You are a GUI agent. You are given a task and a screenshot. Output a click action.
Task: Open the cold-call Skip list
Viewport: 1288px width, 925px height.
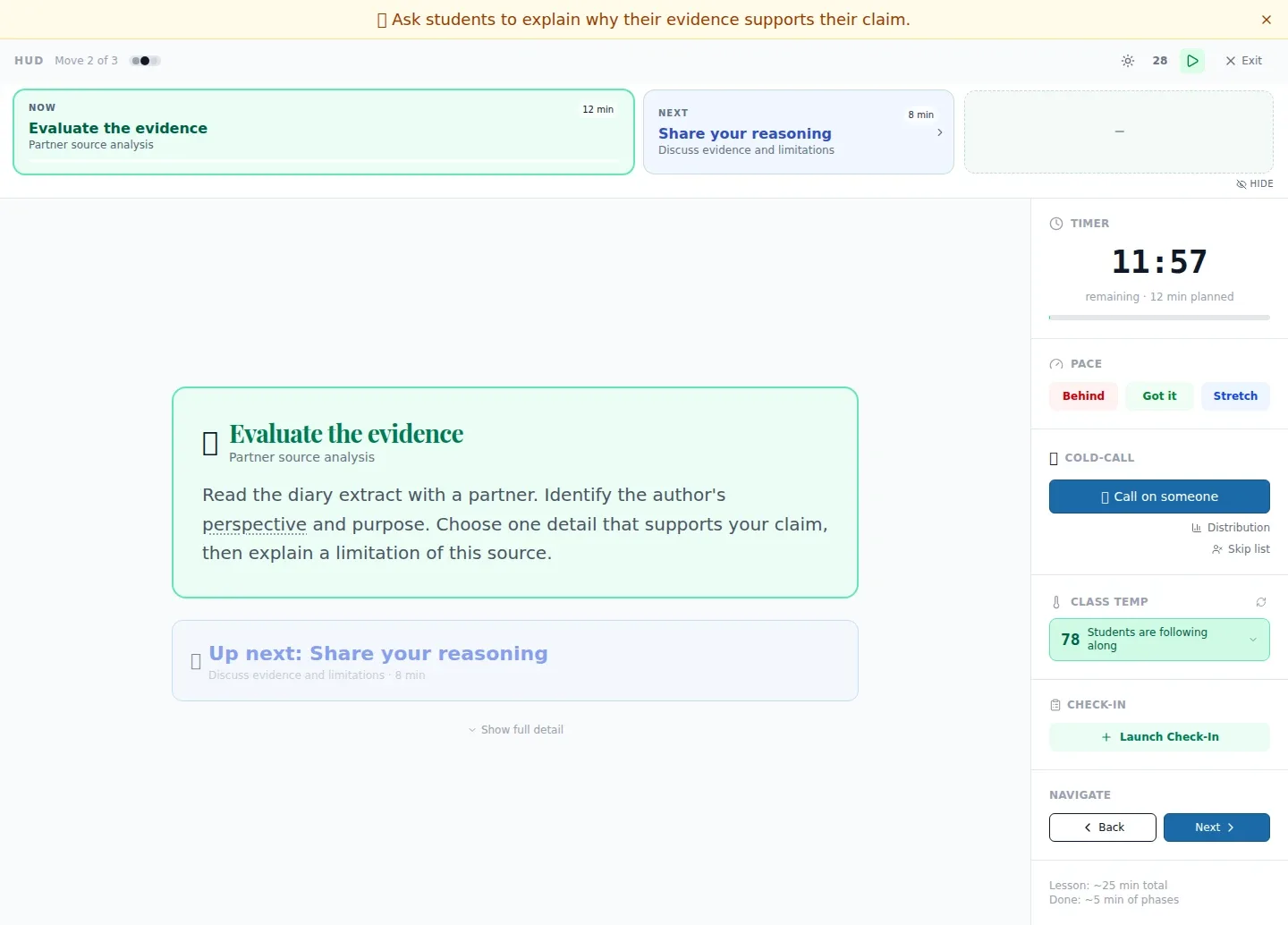click(1241, 549)
